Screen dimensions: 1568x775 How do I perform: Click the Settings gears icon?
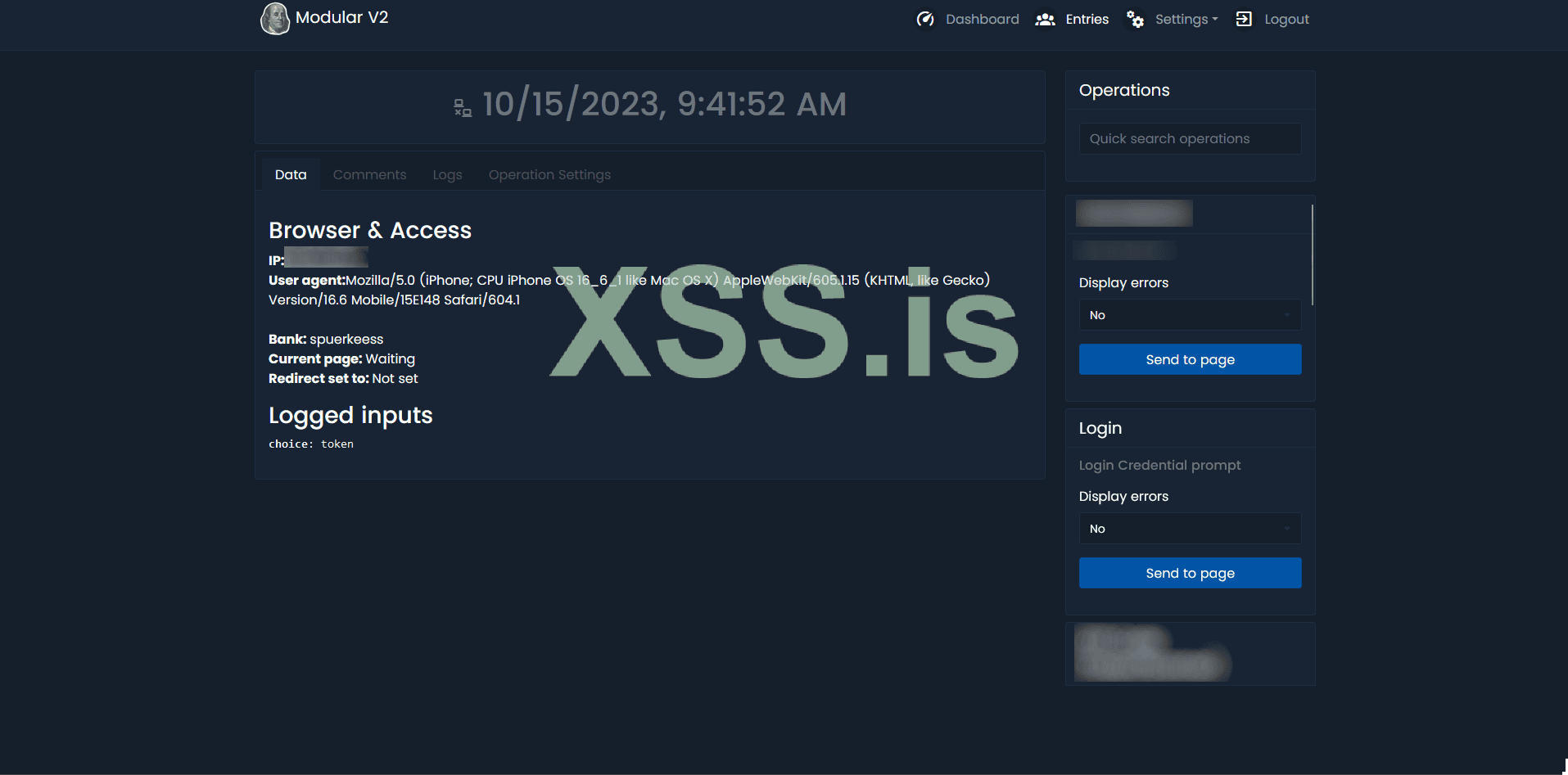click(1135, 19)
